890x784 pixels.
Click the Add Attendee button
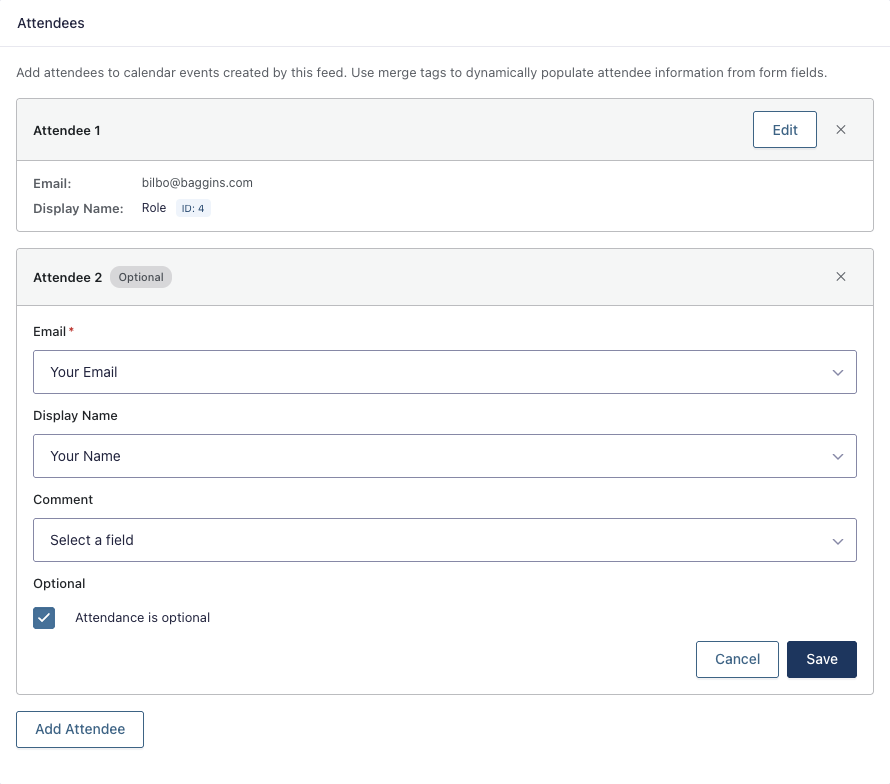tap(80, 729)
